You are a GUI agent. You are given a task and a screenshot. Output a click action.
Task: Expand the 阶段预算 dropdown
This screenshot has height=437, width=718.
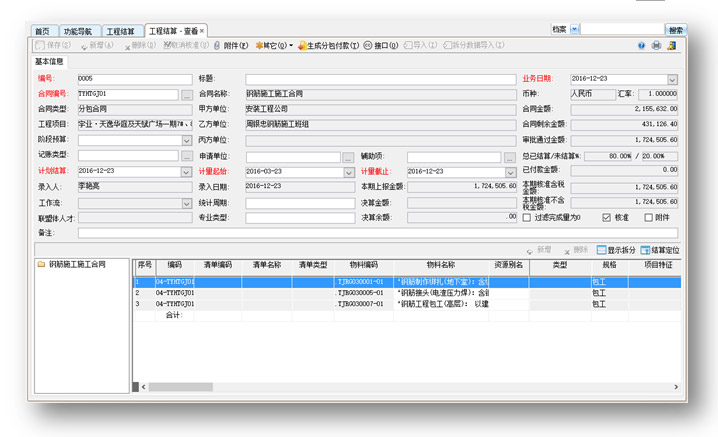tap(186, 140)
